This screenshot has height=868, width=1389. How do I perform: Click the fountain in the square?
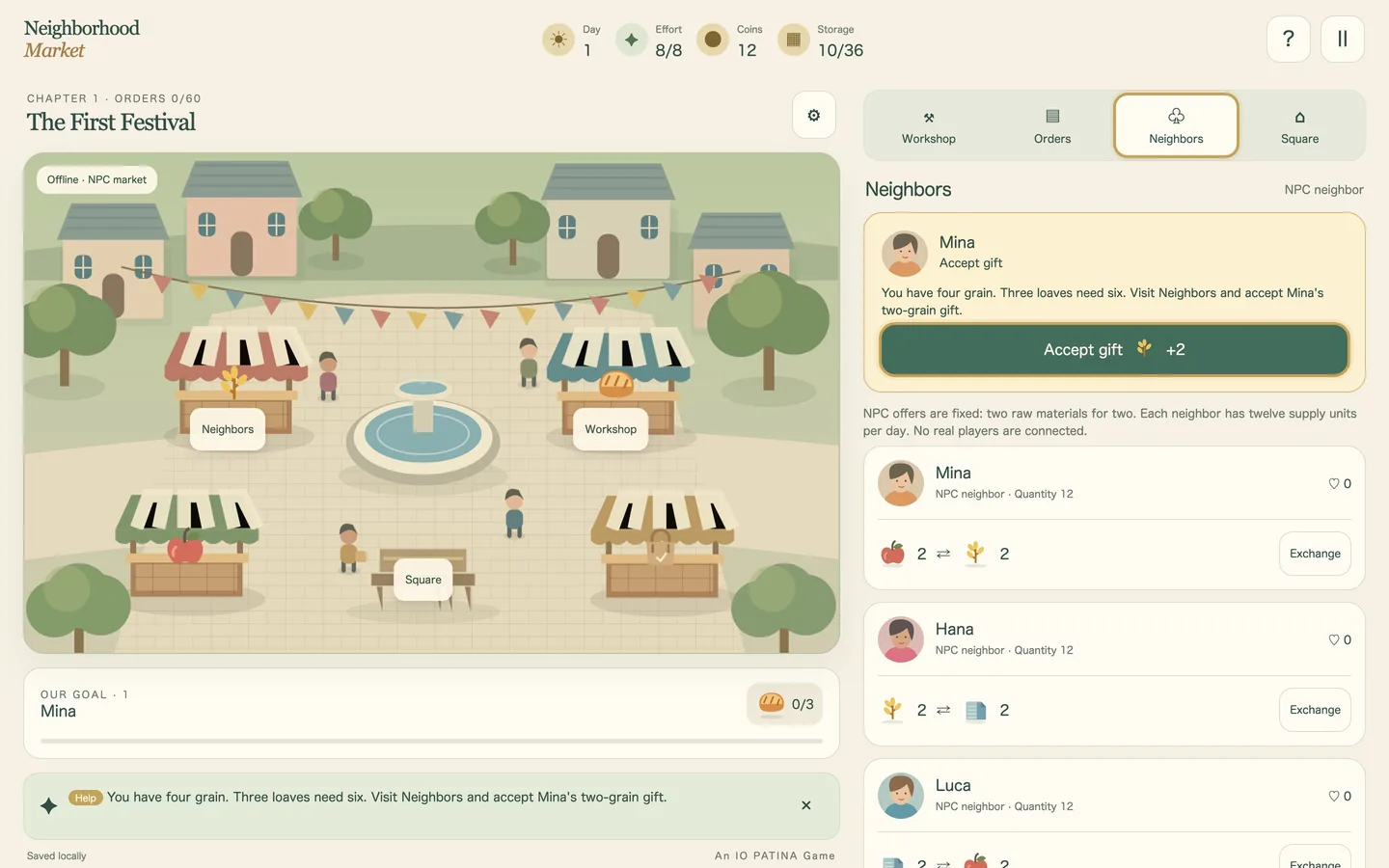point(422,431)
